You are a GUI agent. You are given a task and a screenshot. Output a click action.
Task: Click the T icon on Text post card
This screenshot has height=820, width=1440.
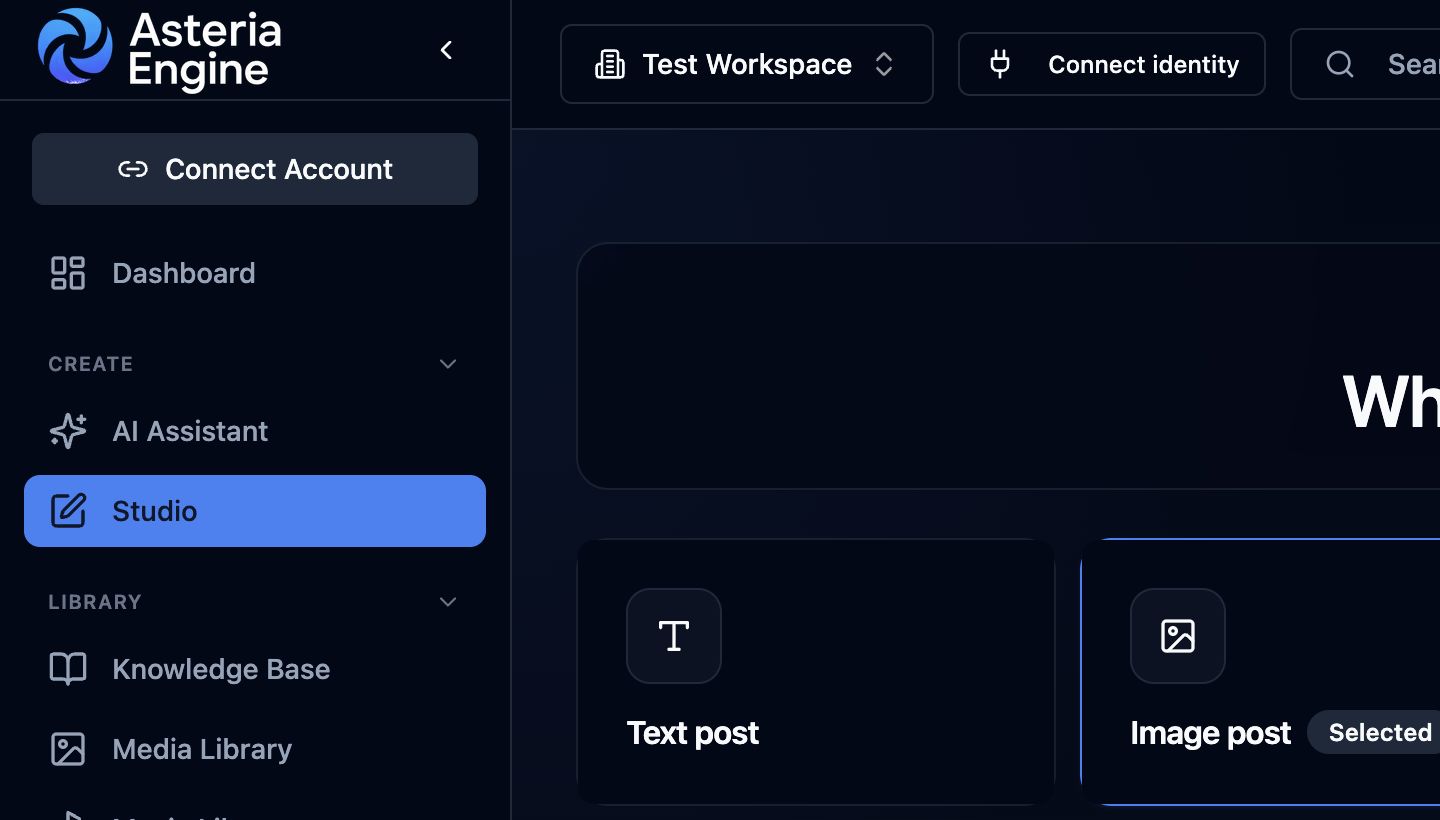(674, 636)
